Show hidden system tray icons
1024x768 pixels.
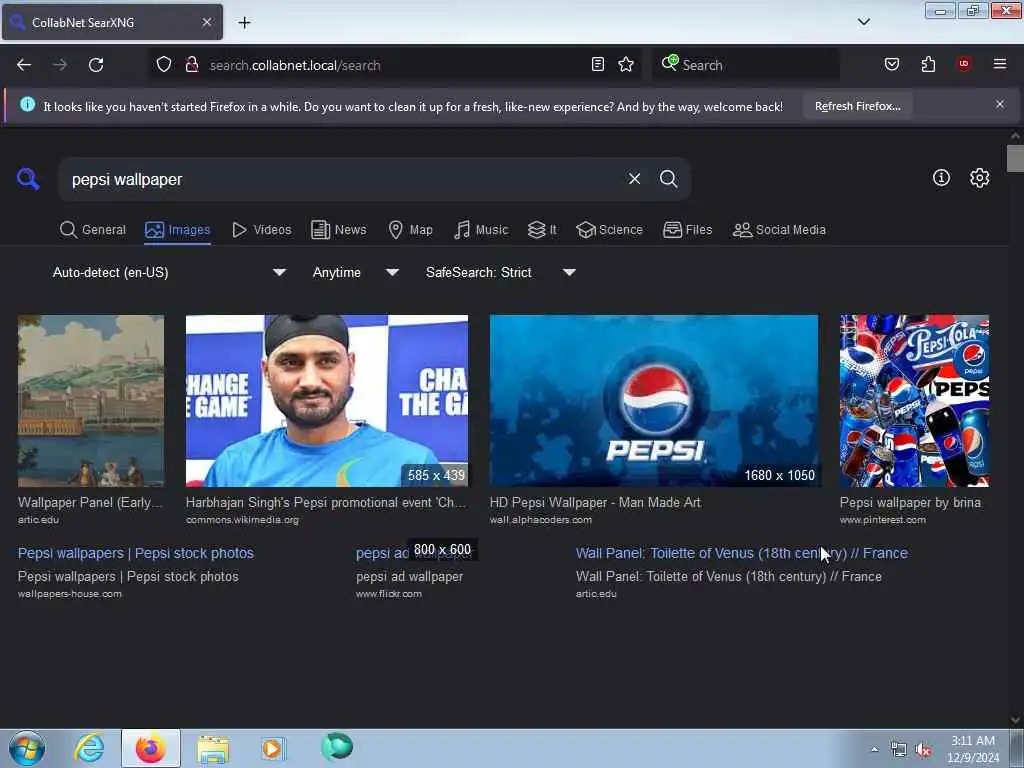pyautogui.click(x=874, y=749)
